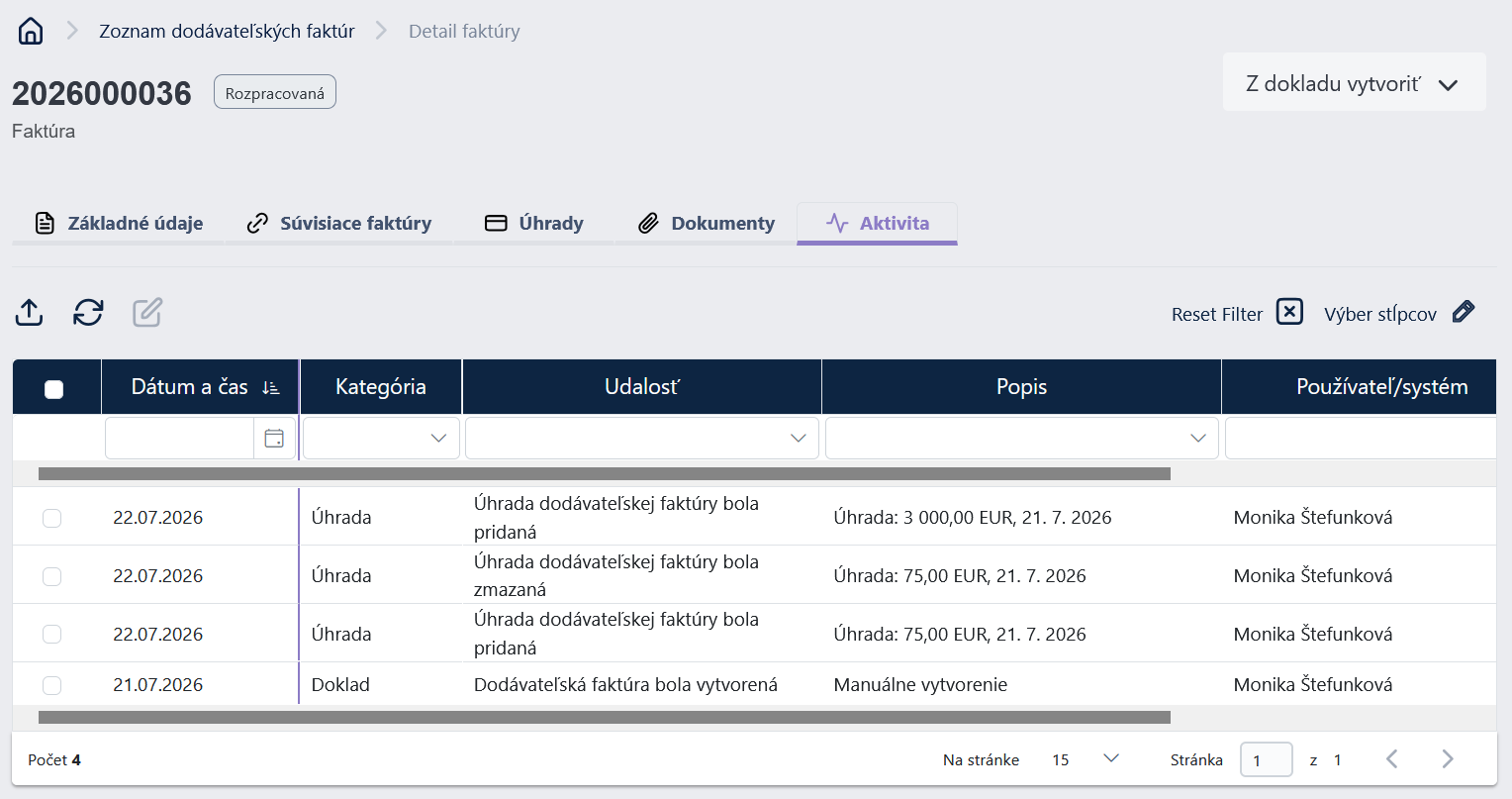Viewport: 1512px width, 799px height.
Task: Expand Z dokladu vytvoriť dropdown
Action: (x=1355, y=83)
